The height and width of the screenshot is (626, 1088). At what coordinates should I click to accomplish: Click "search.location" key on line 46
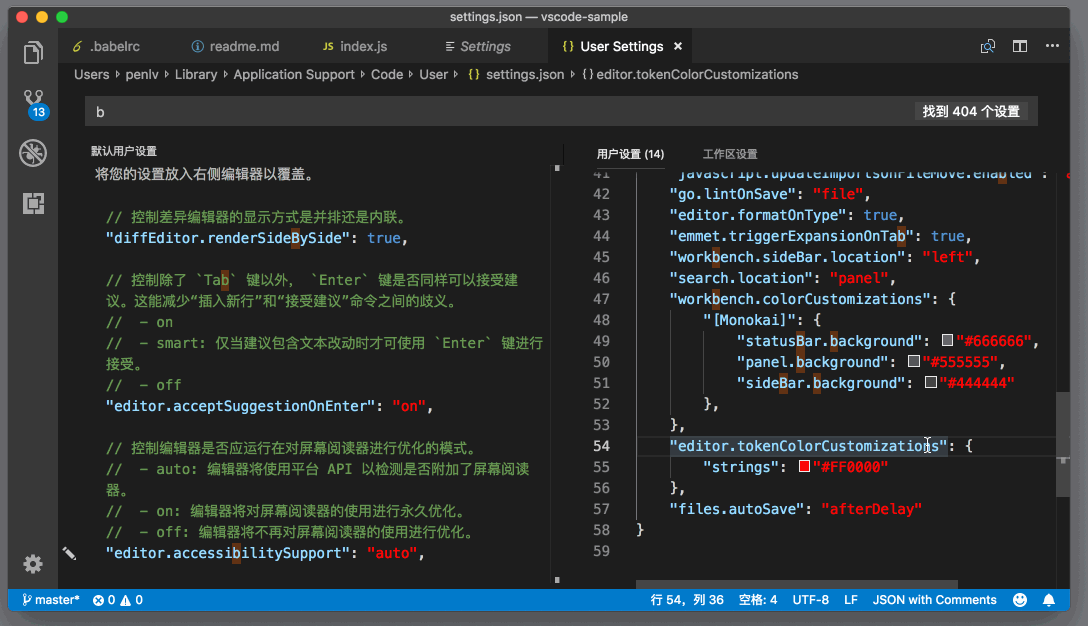741,278
